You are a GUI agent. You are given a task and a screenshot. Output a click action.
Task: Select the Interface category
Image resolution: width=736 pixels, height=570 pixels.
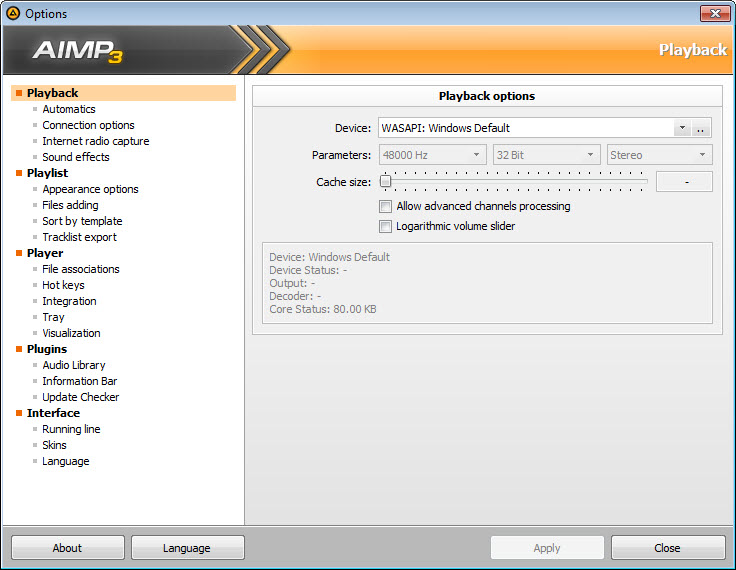click(53, 413)
